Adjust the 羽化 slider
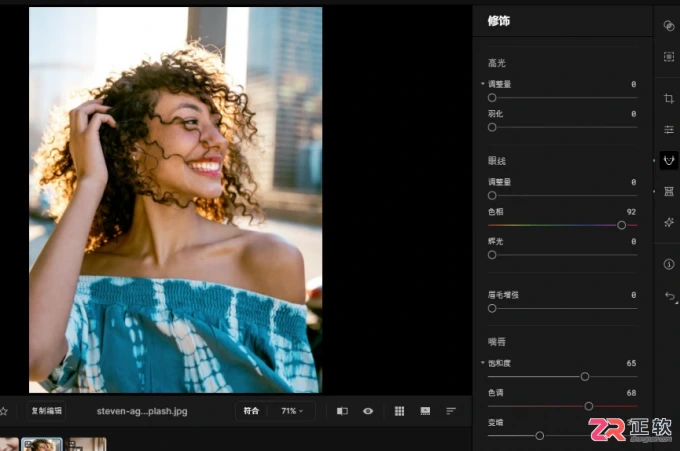 click(562, 127)
